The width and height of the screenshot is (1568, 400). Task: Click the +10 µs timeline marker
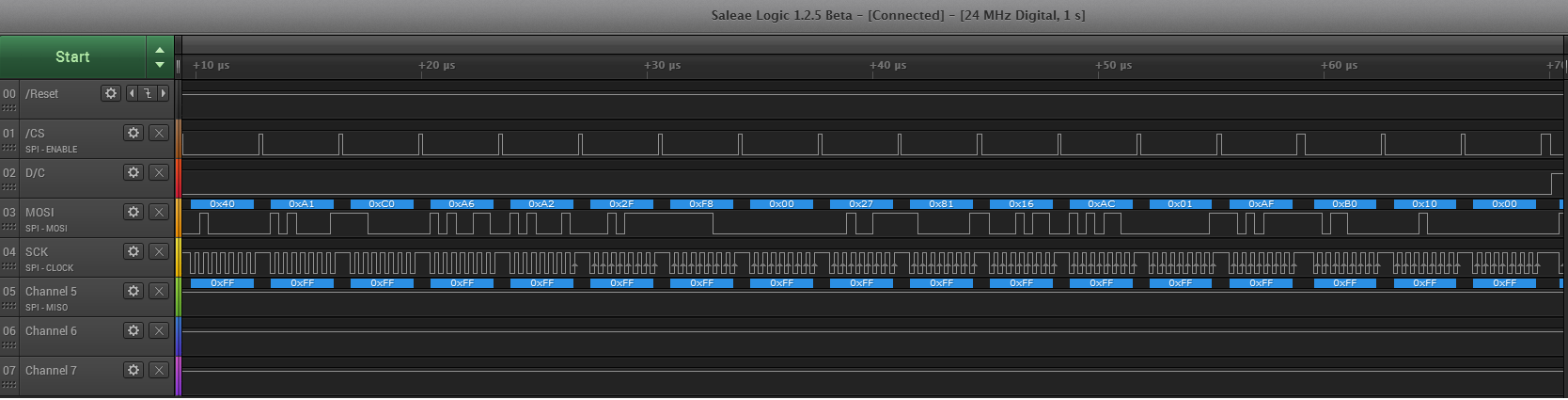coord(212,66)
